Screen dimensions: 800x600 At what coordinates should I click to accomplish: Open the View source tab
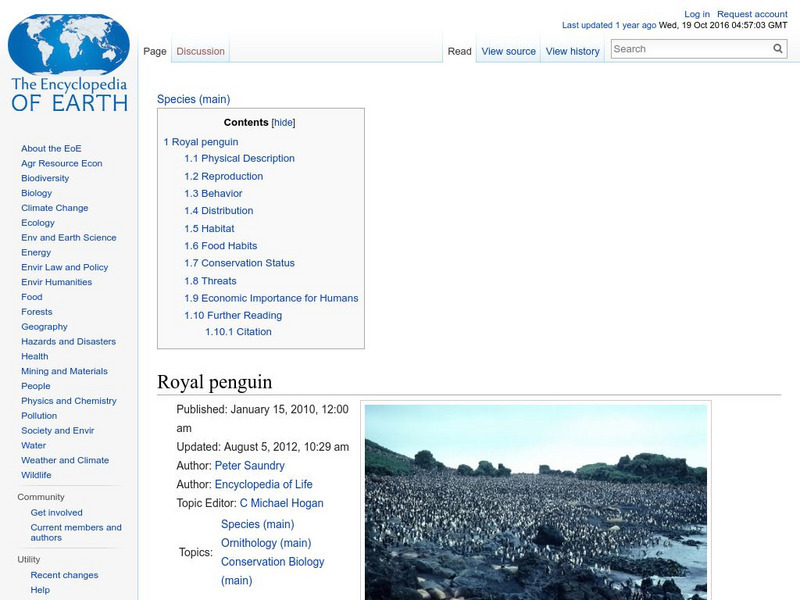(x=508, y=51)
